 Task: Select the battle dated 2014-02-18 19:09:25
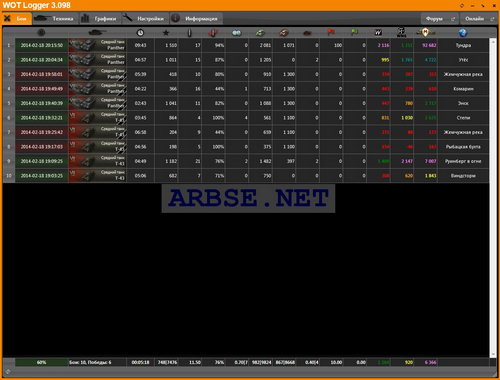[x=42, y=161]
